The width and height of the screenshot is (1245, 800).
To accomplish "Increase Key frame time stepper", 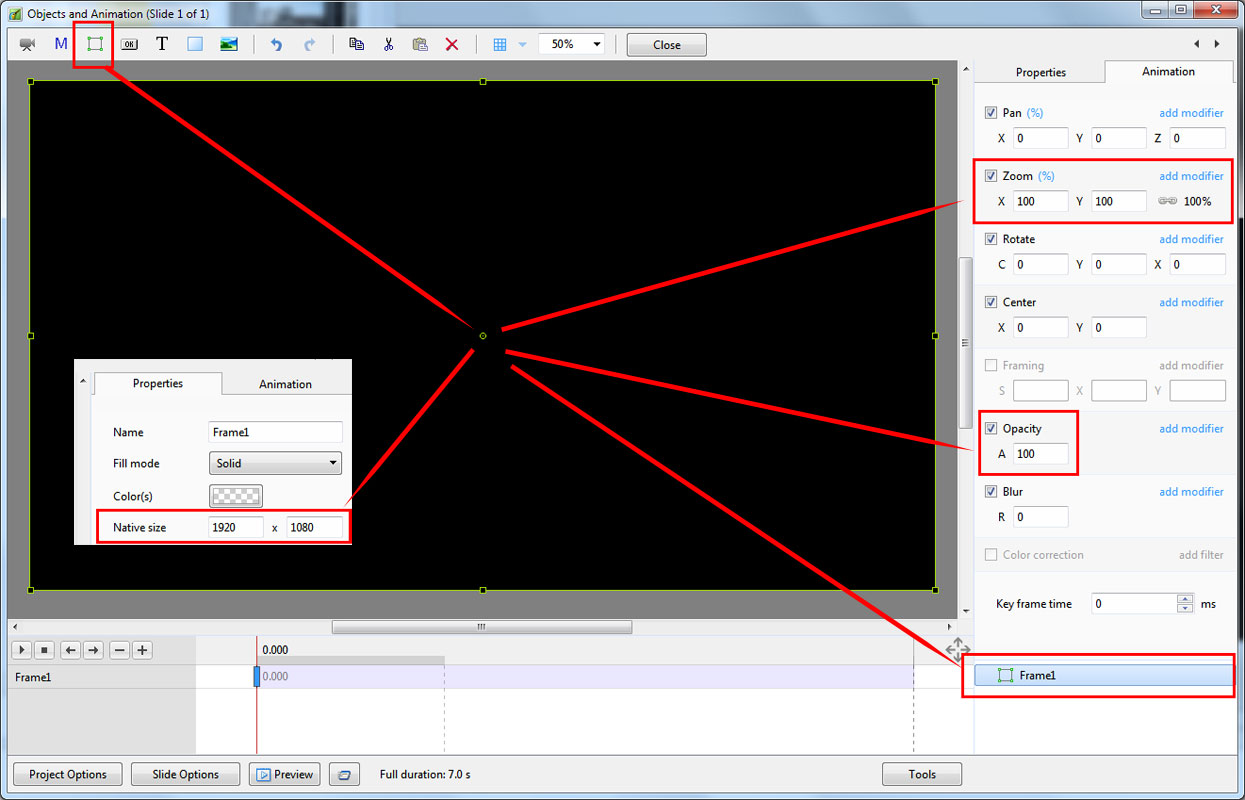I will click(x=1185, y=599).
